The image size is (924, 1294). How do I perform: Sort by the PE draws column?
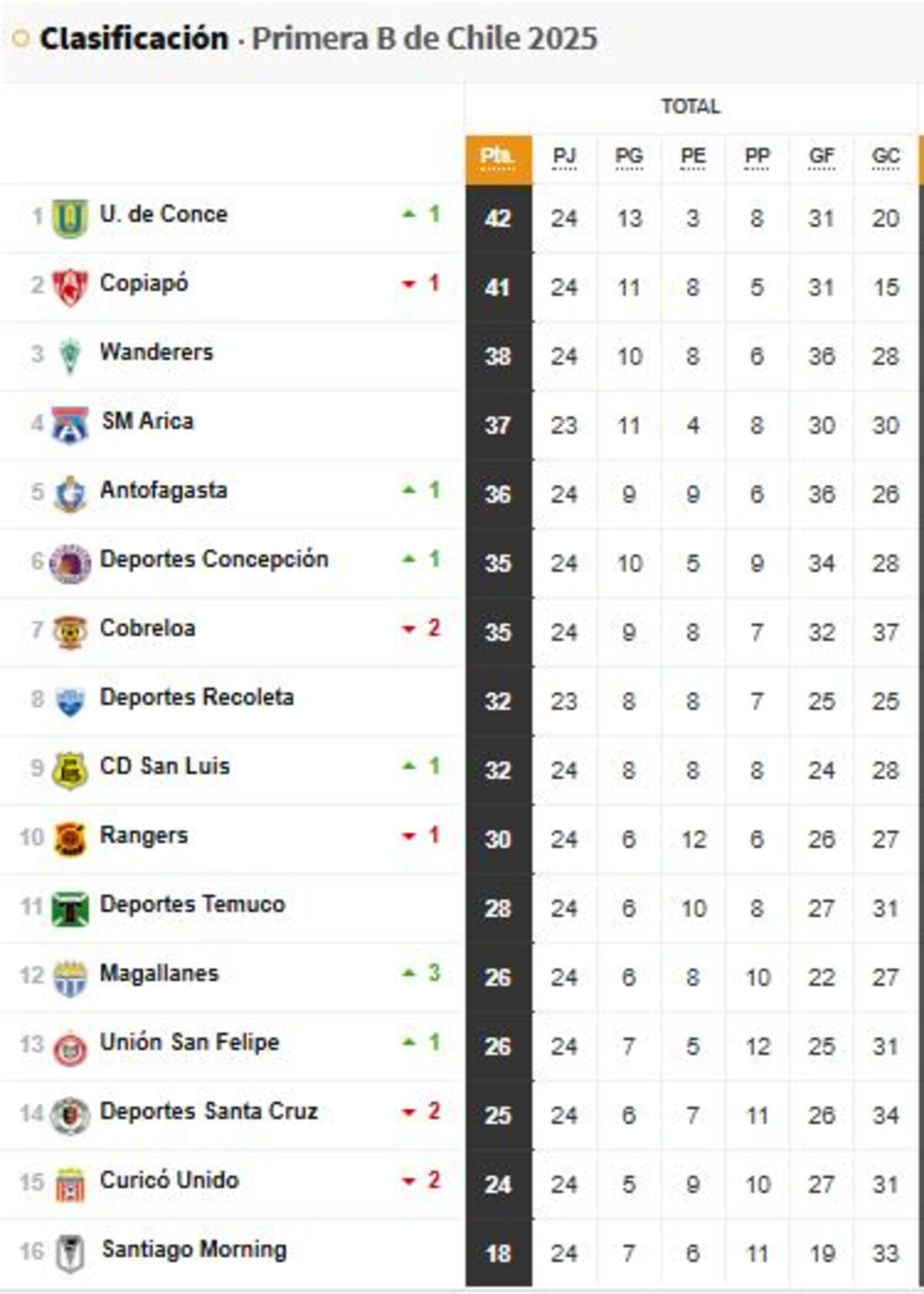pyautogui.click(x=693, y=156)
